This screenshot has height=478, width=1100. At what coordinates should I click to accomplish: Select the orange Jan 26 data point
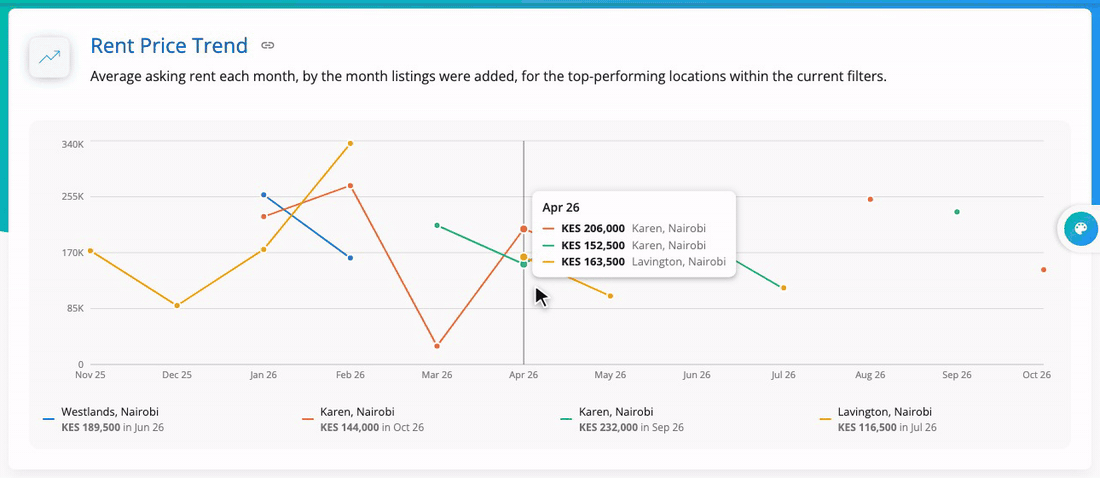[x=263, y=216]
